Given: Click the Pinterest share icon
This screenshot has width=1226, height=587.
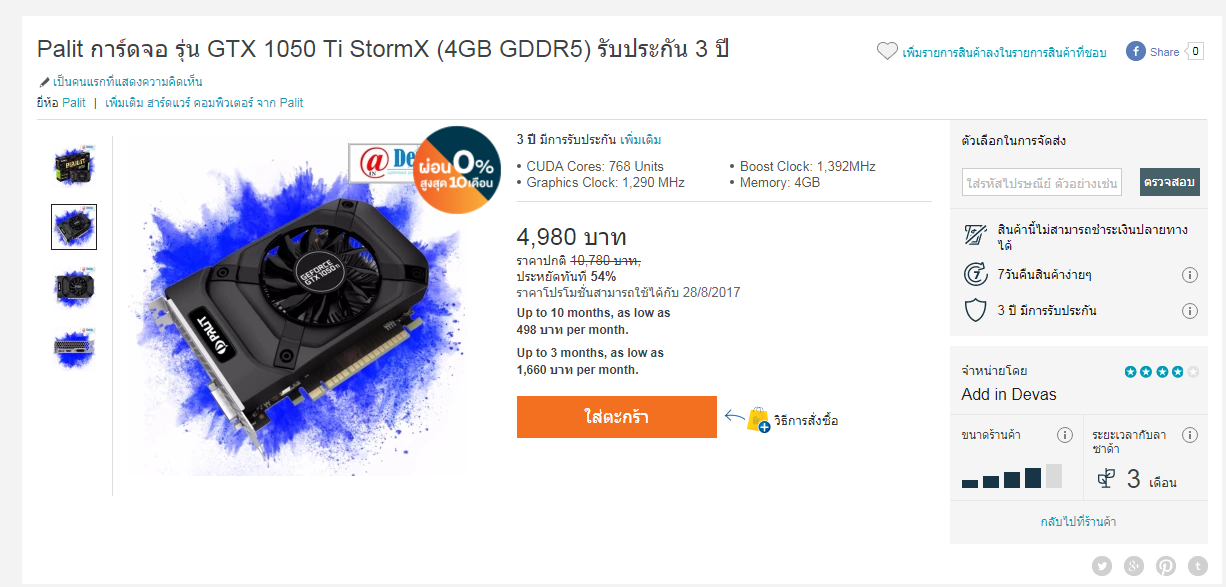Looking at the screenshot, I should tap(1166, 566).
